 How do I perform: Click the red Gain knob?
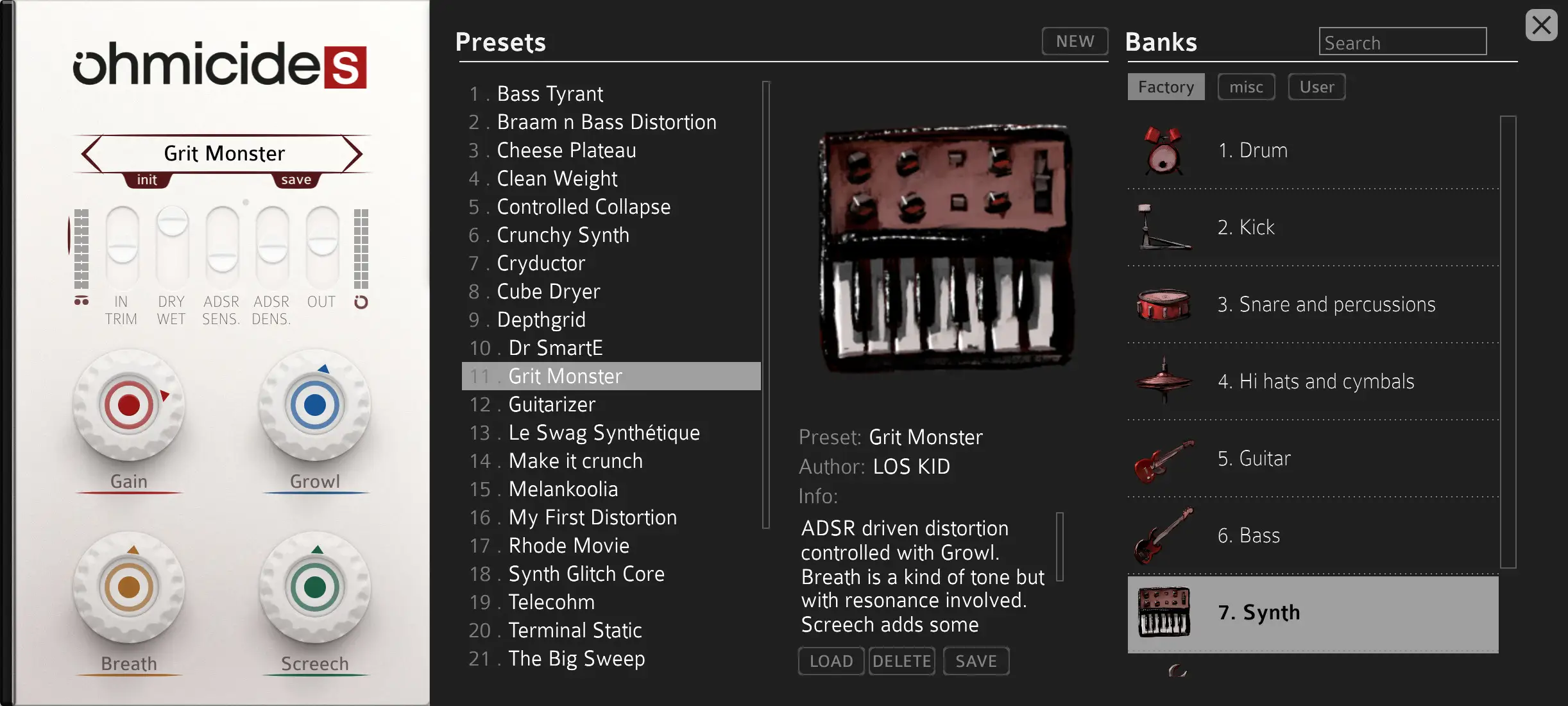click(x=128, y=405)
